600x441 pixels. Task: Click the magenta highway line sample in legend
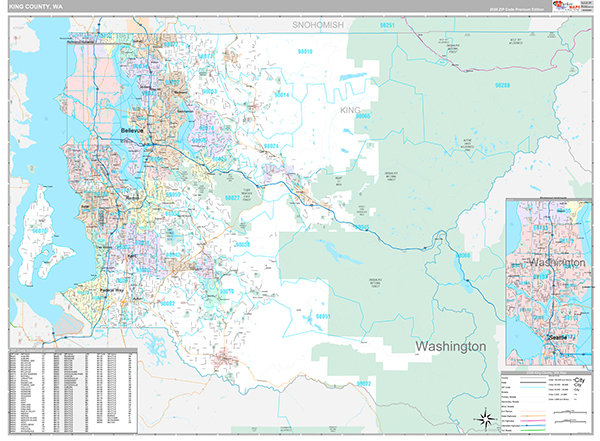point(533,421)
